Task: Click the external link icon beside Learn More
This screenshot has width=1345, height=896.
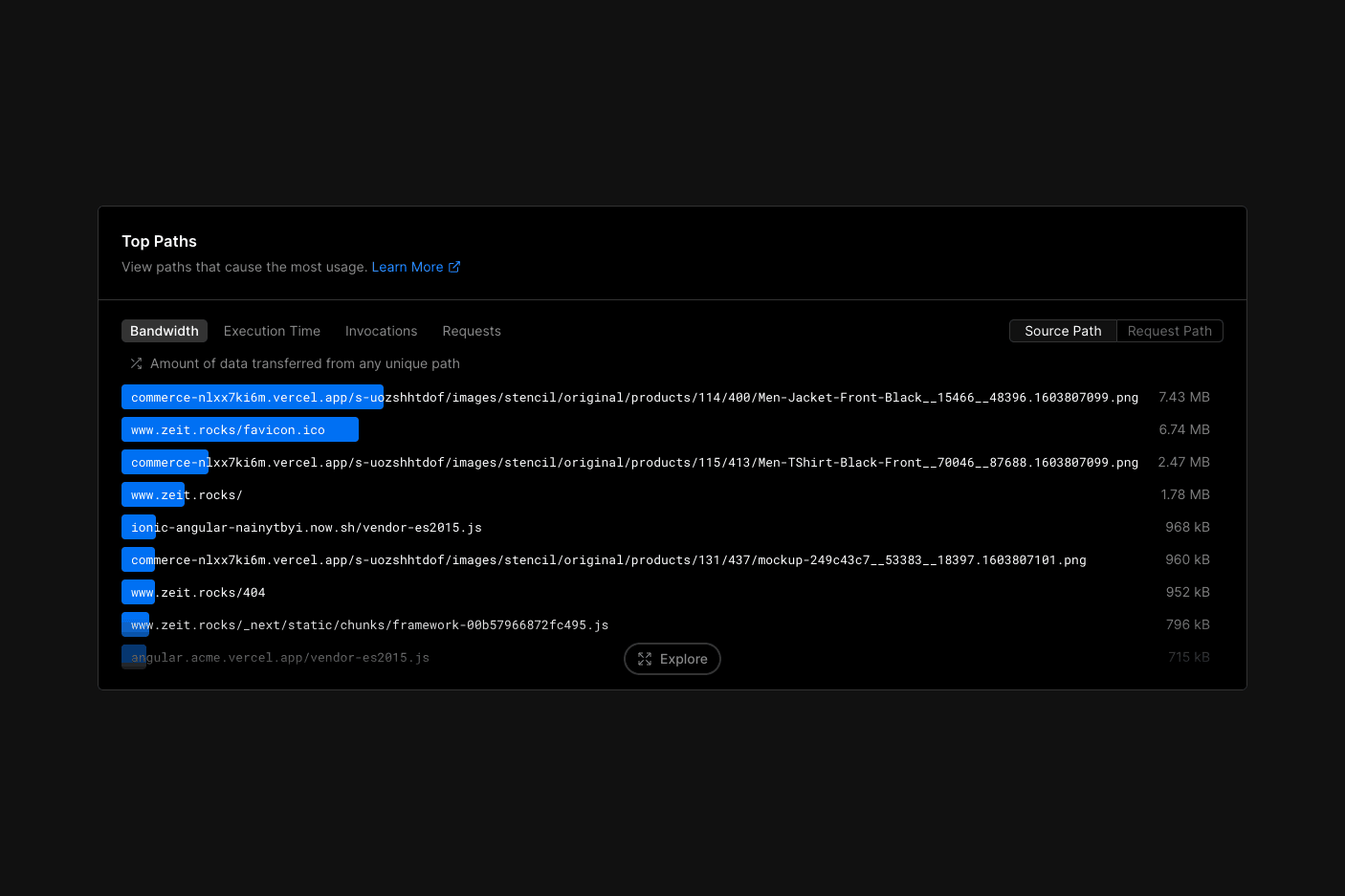Action: [454, 268]
